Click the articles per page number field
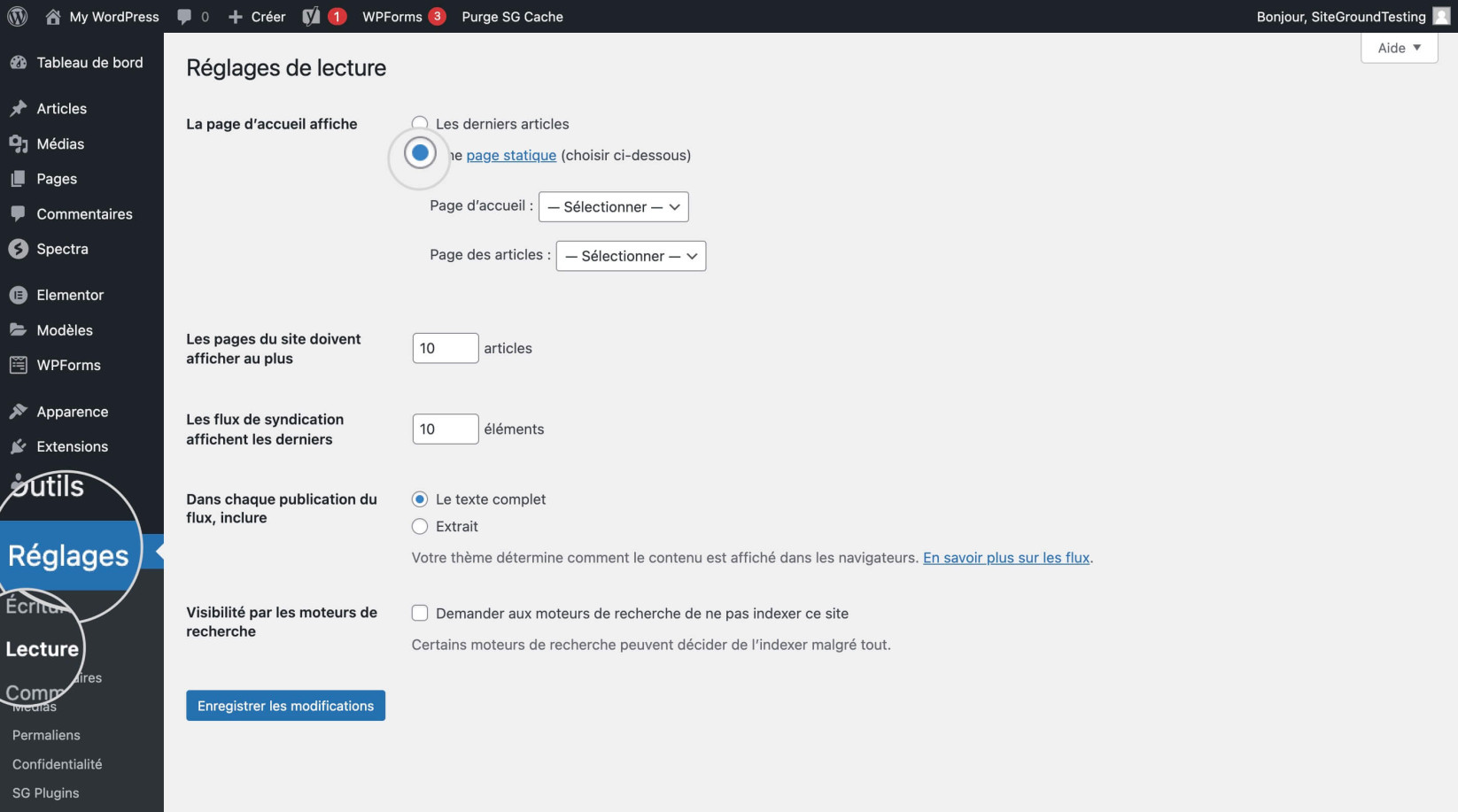This screenshot has height=812, width=1458. pyautogui.click(x=446, y=348)
